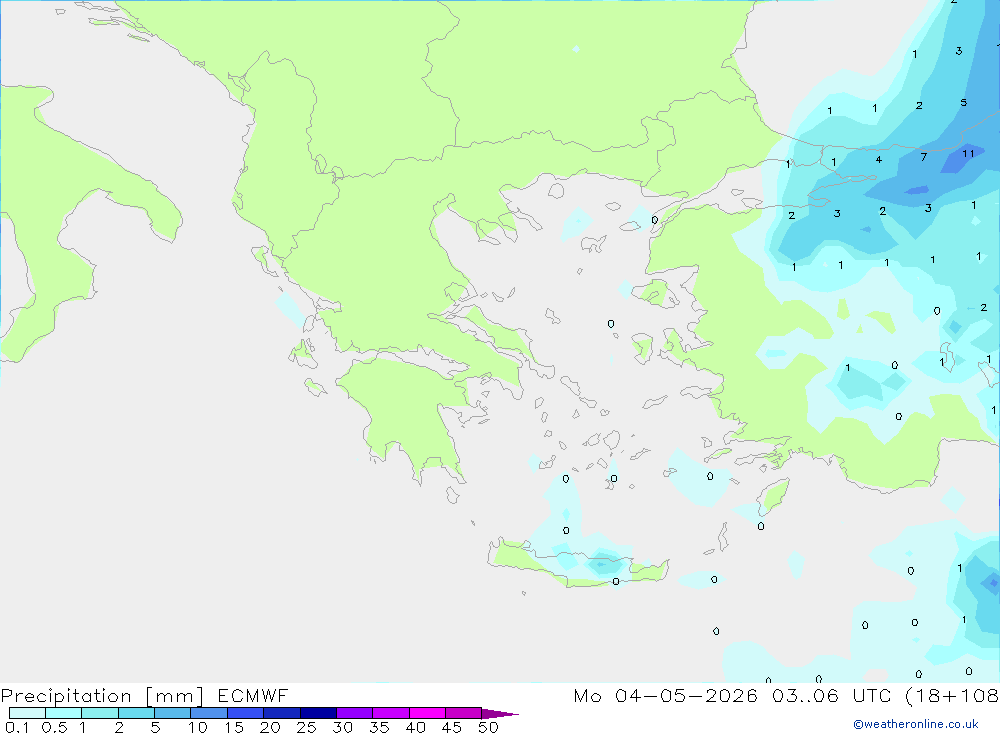This screenshot has height=733, width=1000.
Task: Pick the 40–45 mm magenta legend swatch
Action: [427, 713]
